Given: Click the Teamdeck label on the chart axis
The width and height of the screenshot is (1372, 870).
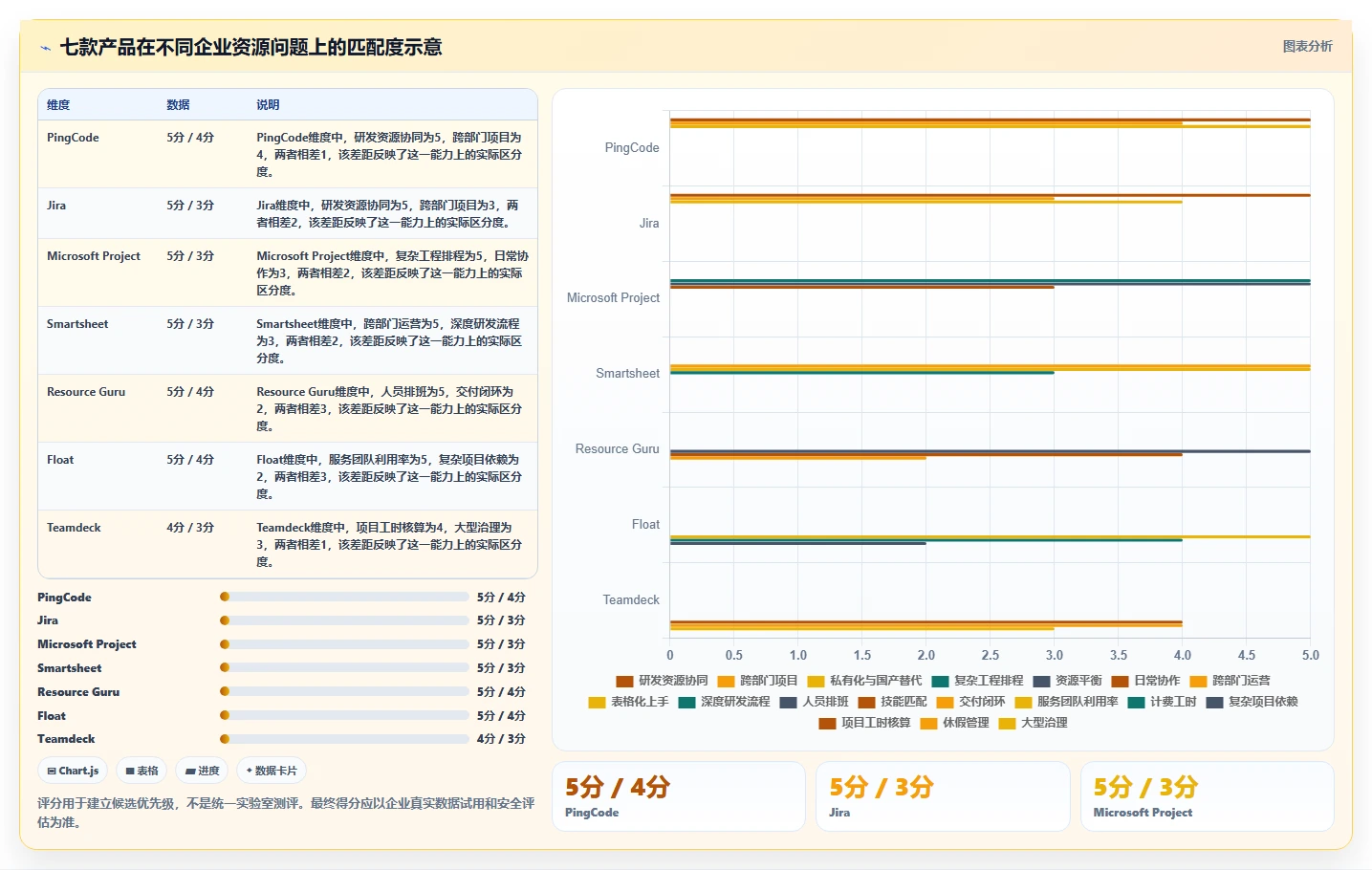Looking at the screenshot, I should (631, 600).
